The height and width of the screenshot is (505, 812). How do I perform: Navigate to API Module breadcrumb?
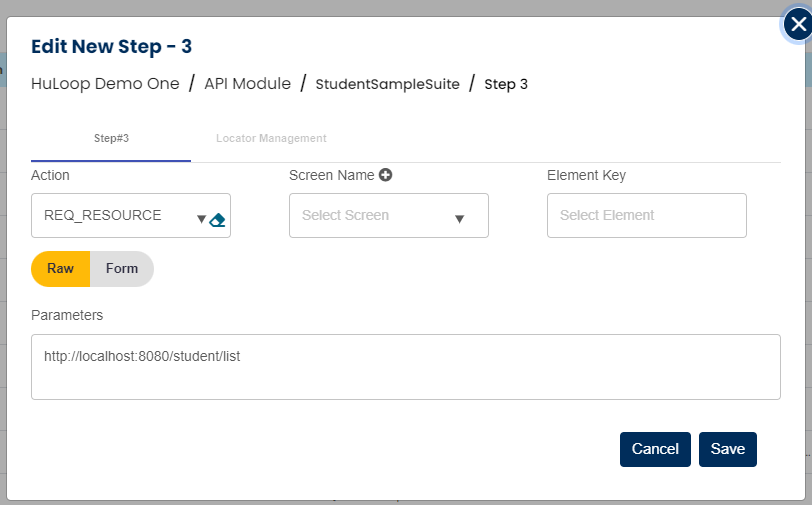(x=247, y=84)
